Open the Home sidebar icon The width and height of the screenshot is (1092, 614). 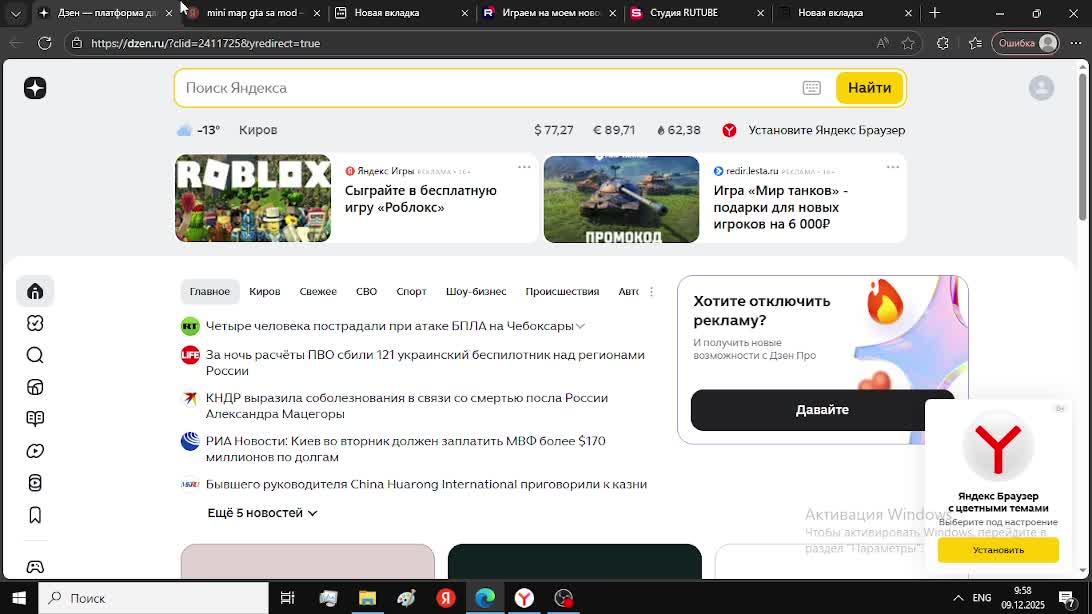[35, 291]
